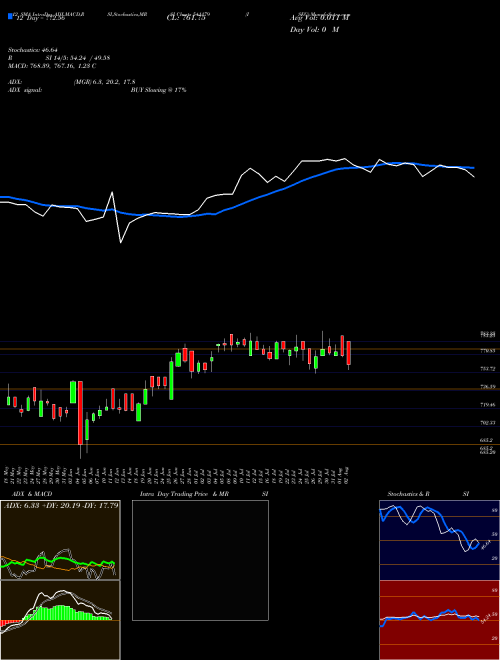Click 'BUY Slowing @ 17%' signal text
This screenshot has width=500, height=660.
[x=158, y=90]
